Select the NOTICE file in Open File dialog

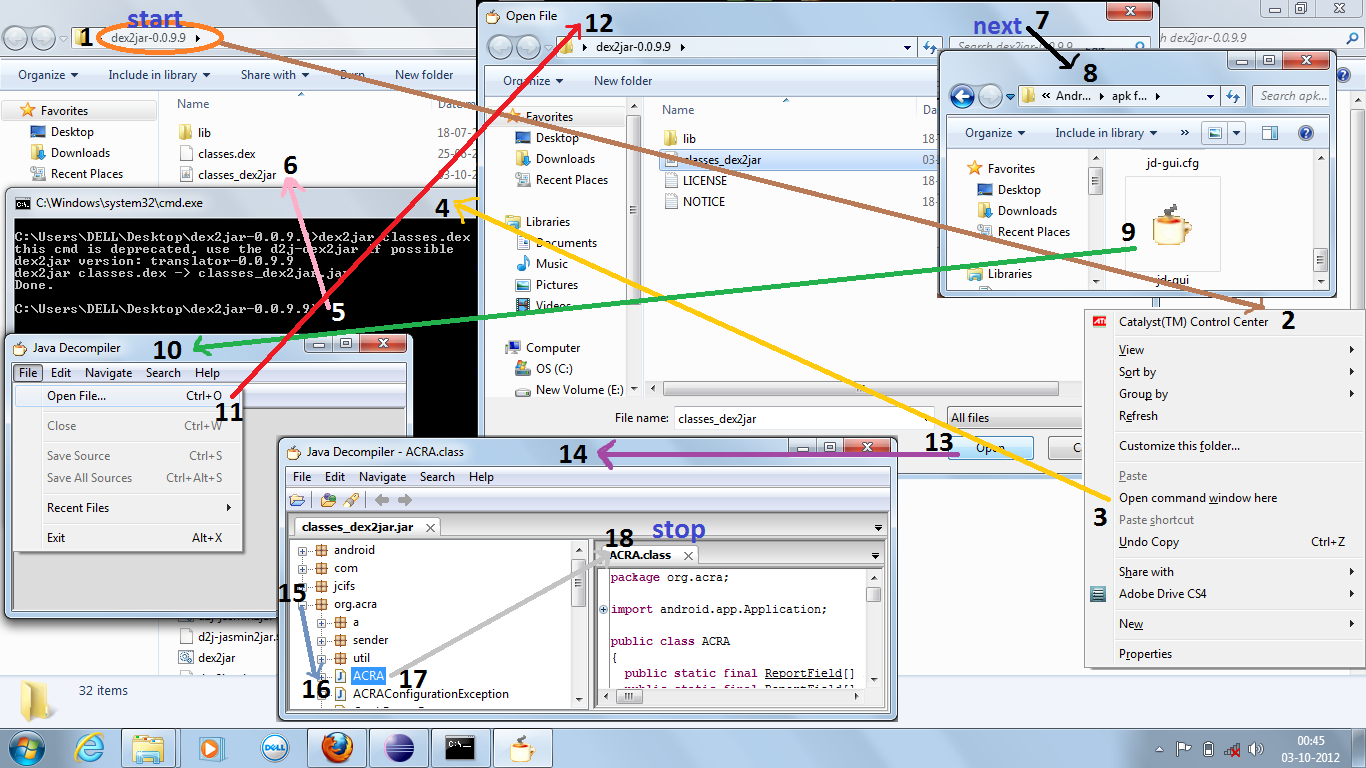[703, 202]
